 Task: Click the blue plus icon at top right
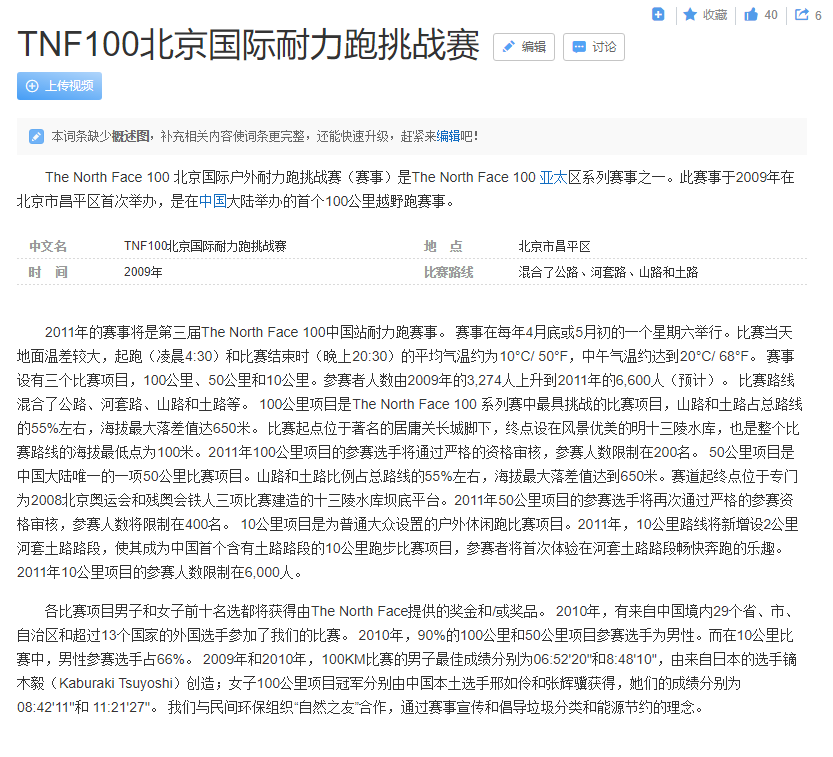[x=658, y=14]
